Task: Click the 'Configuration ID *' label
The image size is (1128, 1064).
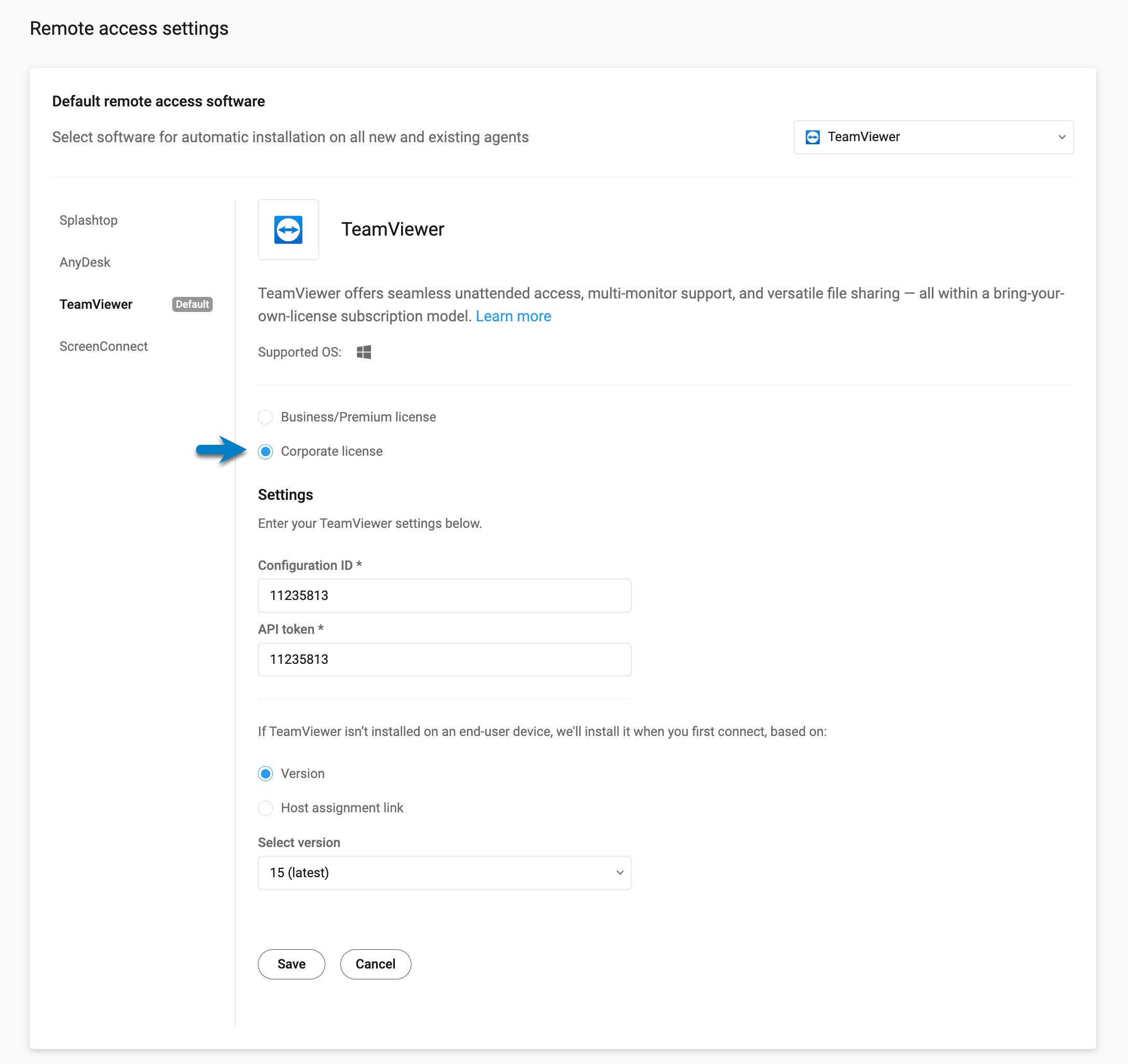Action: pyautogui.click(x=310, y=565)
